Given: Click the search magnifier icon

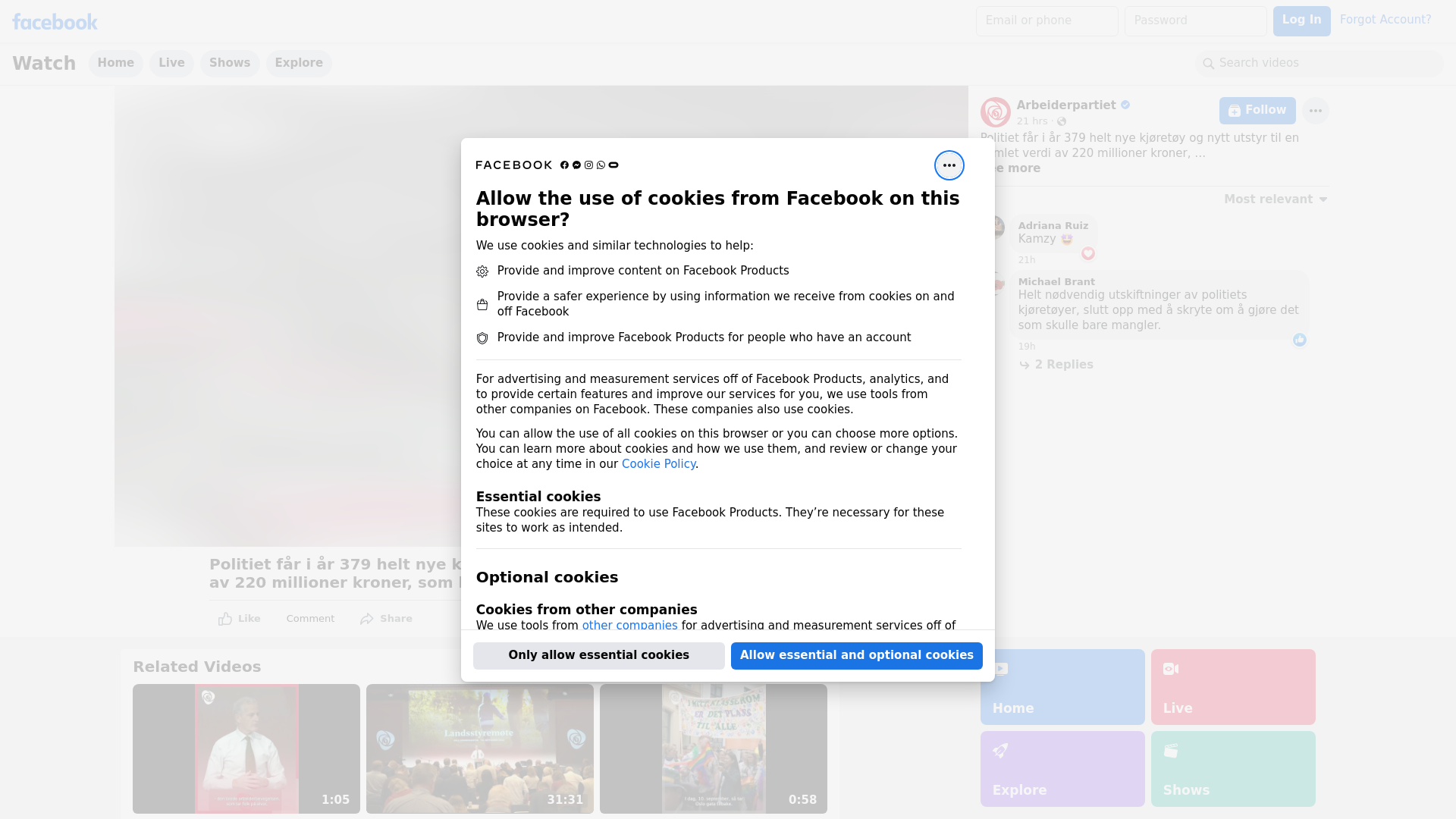Looking at the screenshot, I should [x=1208, y=64].
